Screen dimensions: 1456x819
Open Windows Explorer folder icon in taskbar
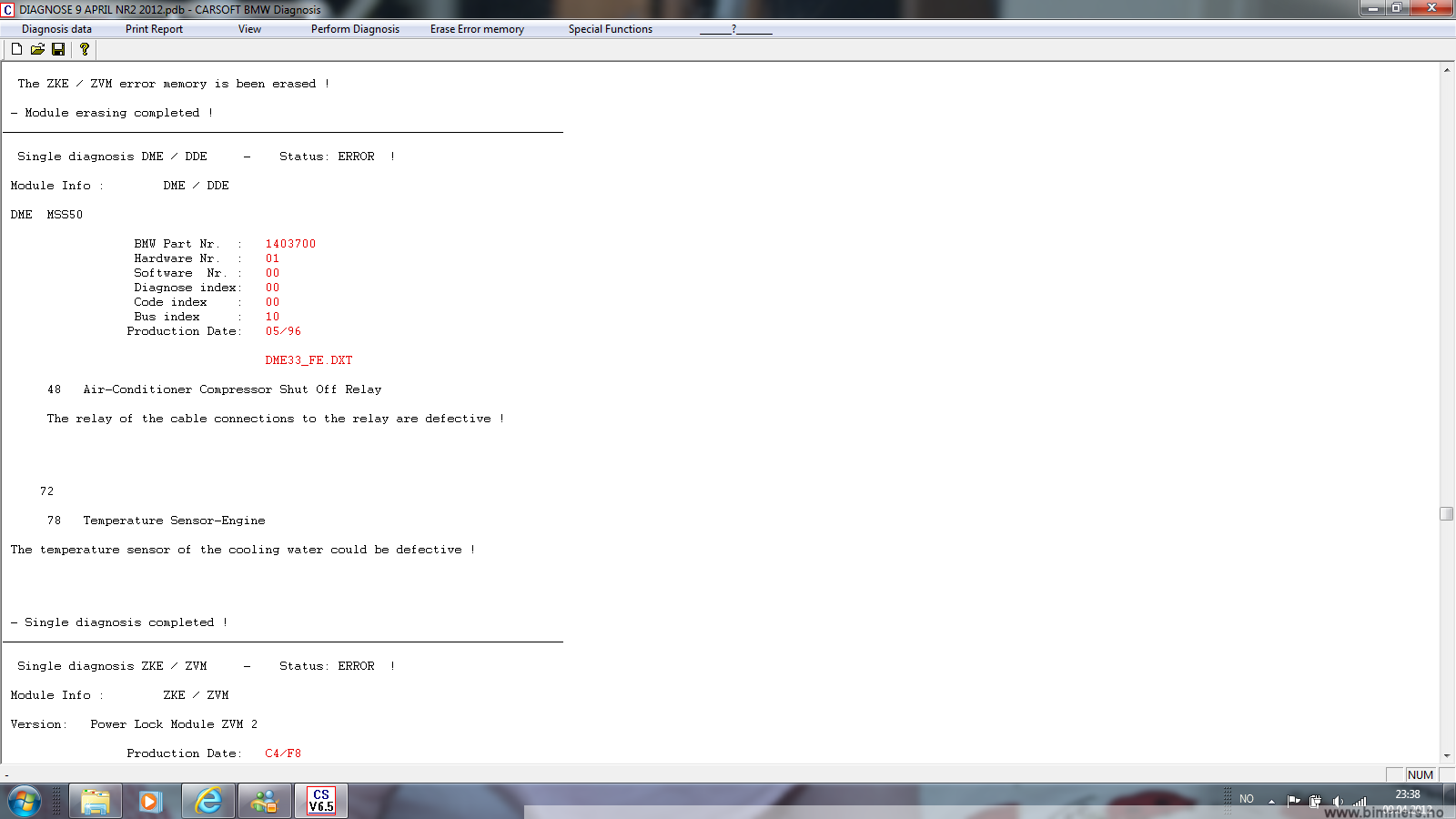(95, 801)
